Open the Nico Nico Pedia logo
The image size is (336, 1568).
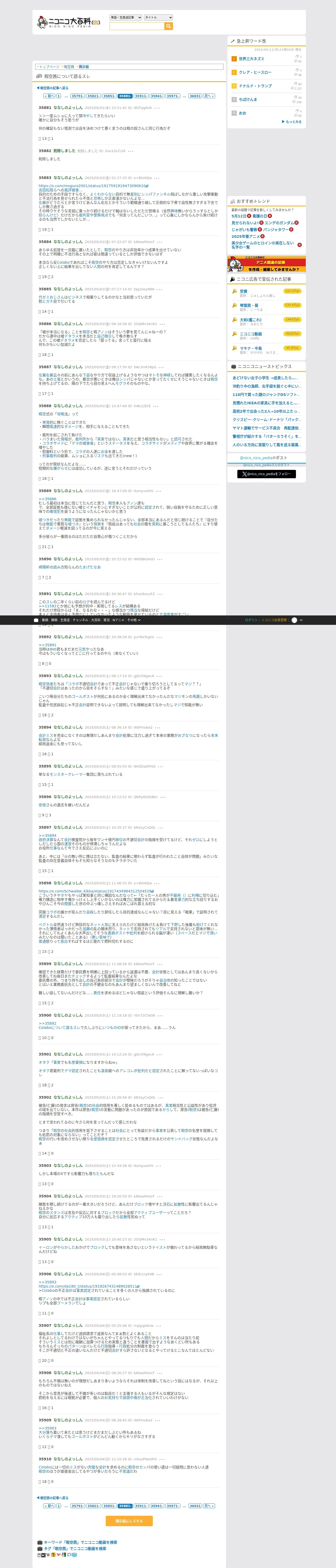[x=68, y=22]
